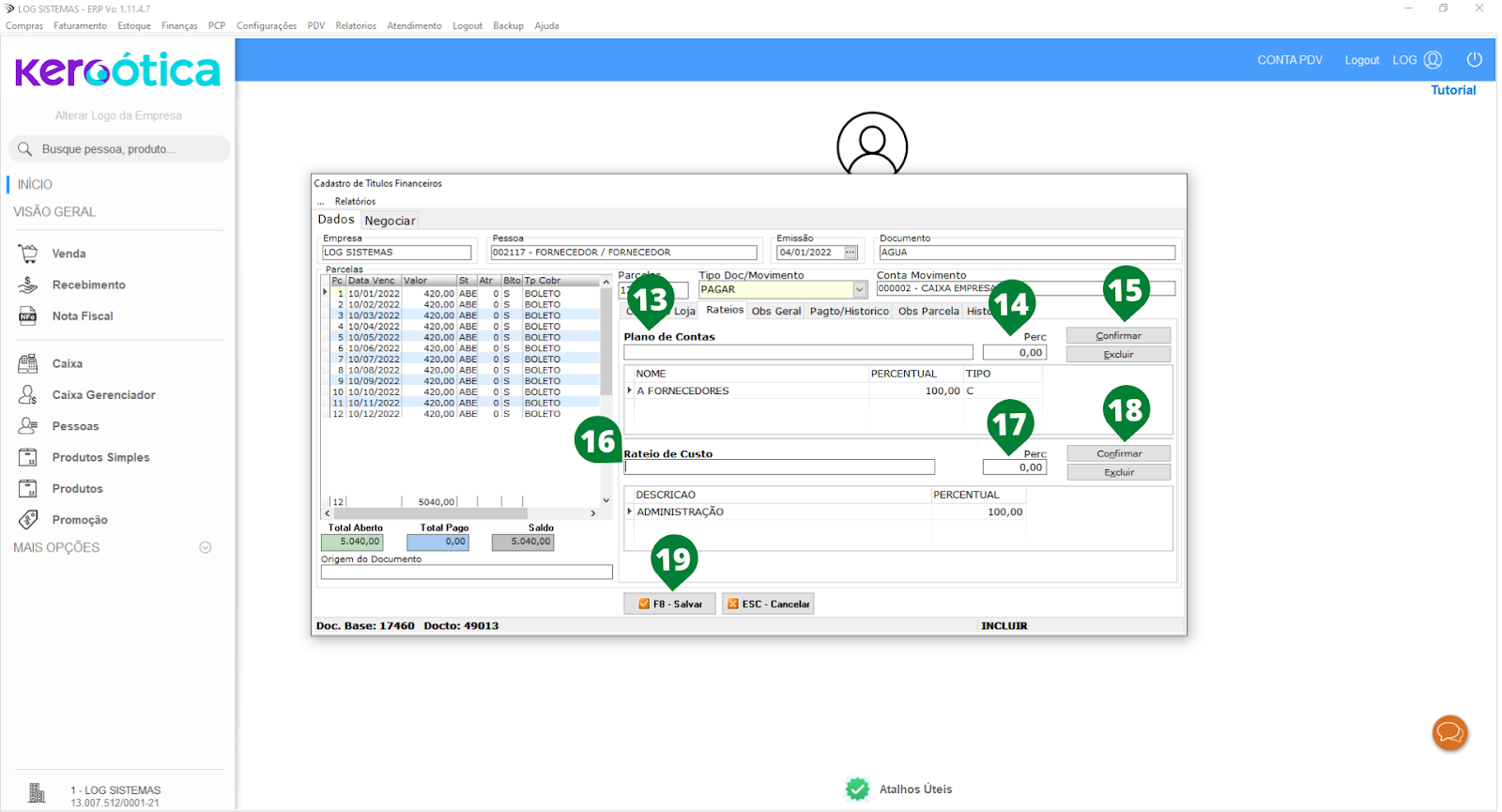Image resolution: width=1502 pixels, height=812 pixels.
Task: Click Alterar Logo da Empresa link
Action: click(x=118, y=115)
